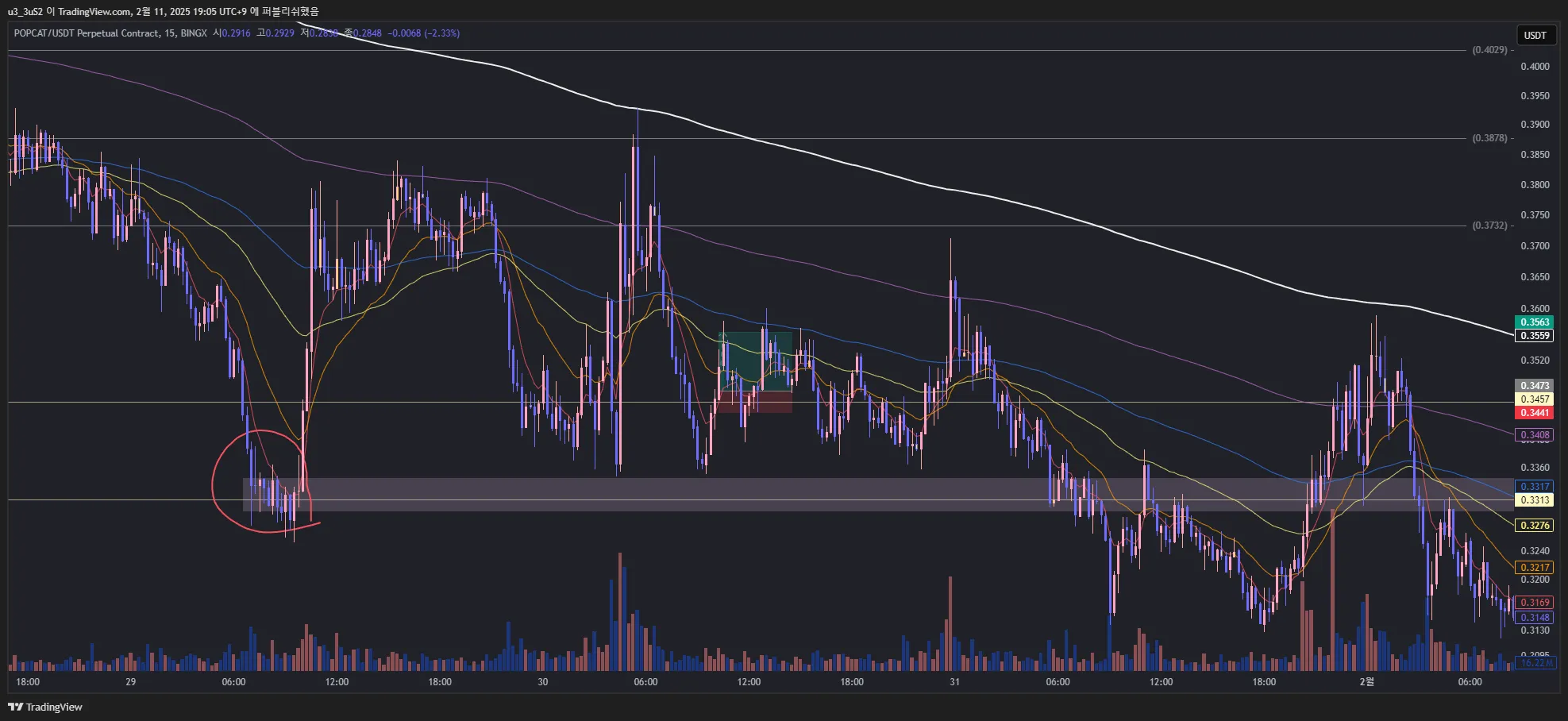The height and width of the screenshot is (721, 1568).
Task: Click the last price tag 0.3148
Action: pyautogui.click(x=1535, y=617)
